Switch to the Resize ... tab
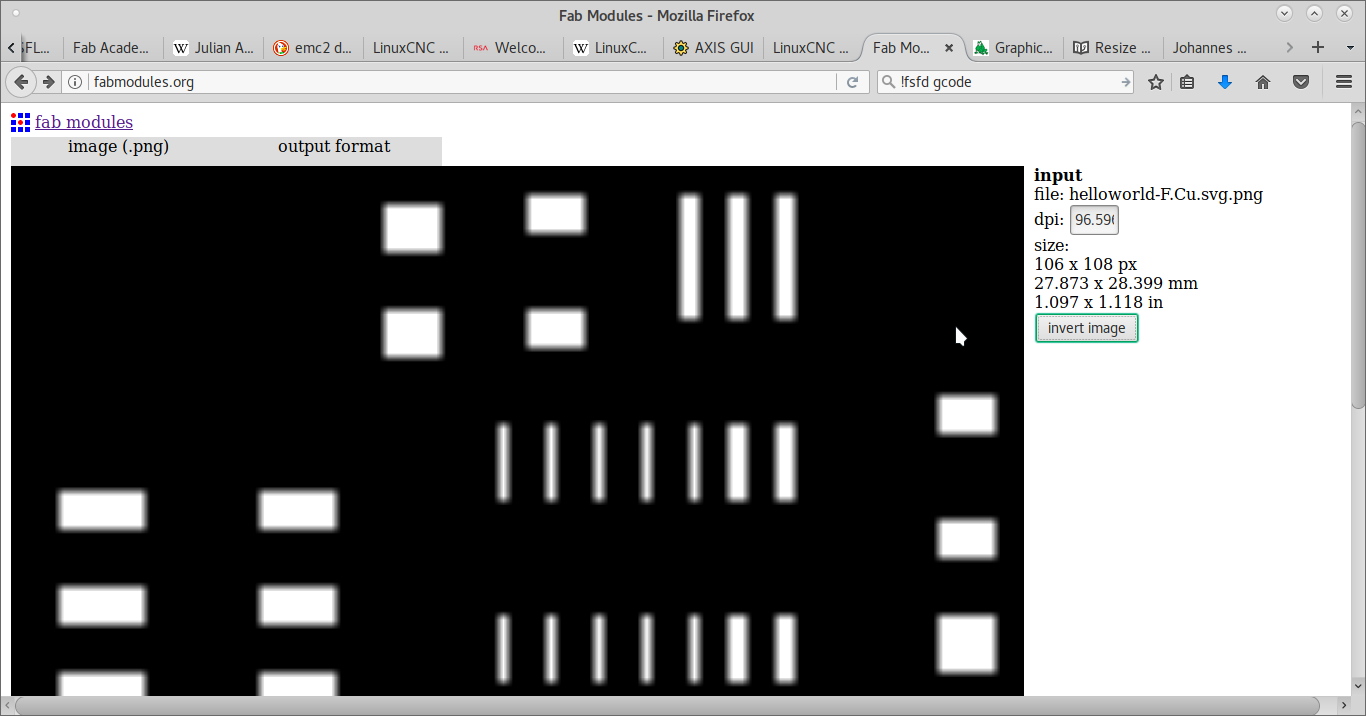Screen dimensions: 1366x716 coord(1113,47)
